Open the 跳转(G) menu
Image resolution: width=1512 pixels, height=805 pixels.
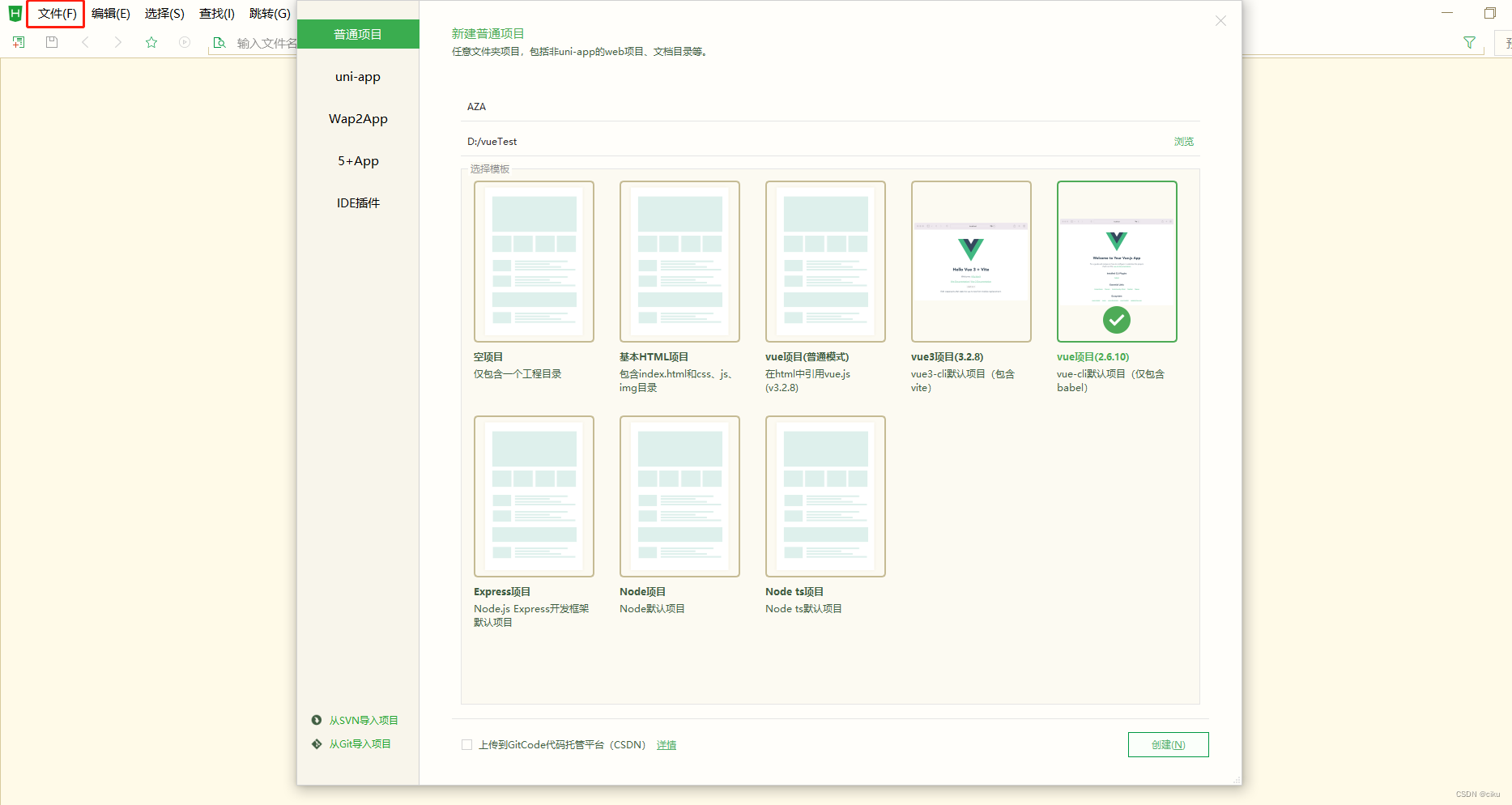tap(270, 14)
